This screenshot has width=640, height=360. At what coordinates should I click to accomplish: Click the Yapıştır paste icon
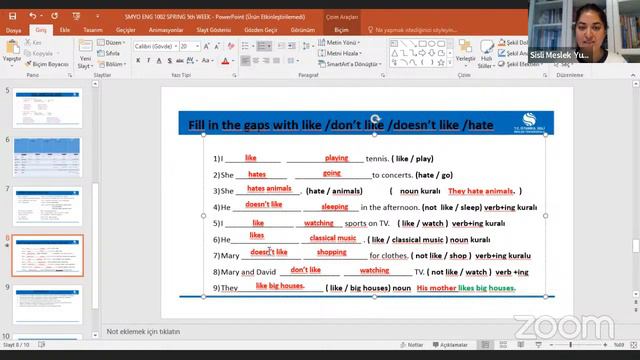[x=12, y=47]
